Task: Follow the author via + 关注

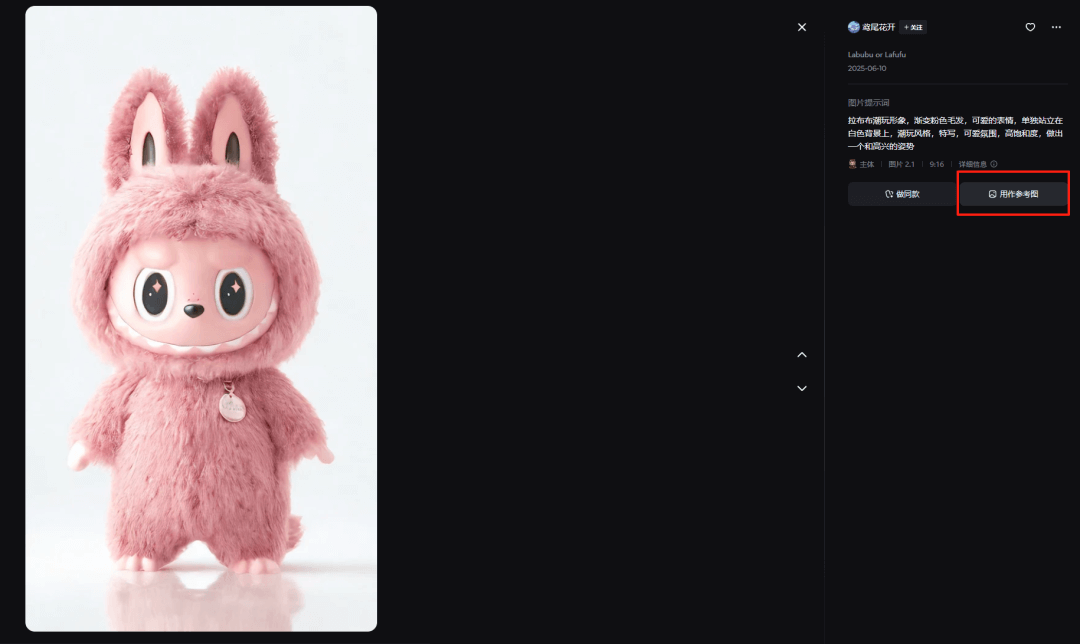Action: click(x=913, y=28)
